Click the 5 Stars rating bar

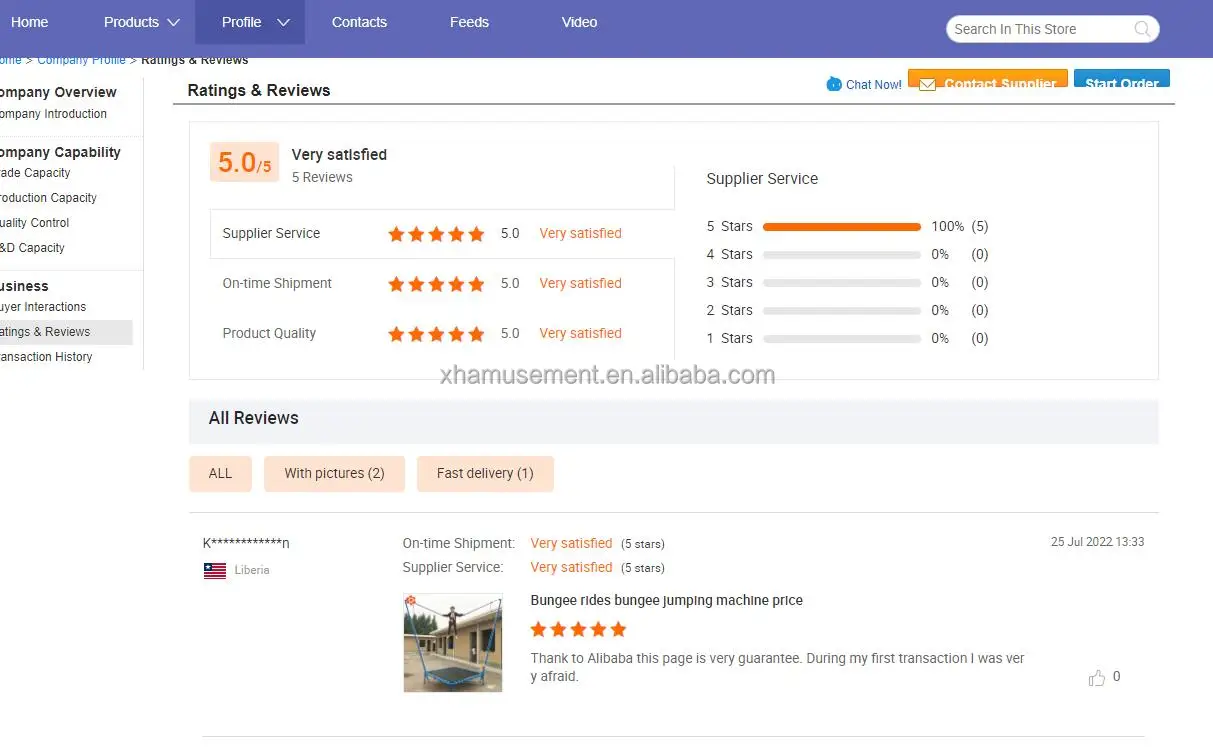point(841,227)
